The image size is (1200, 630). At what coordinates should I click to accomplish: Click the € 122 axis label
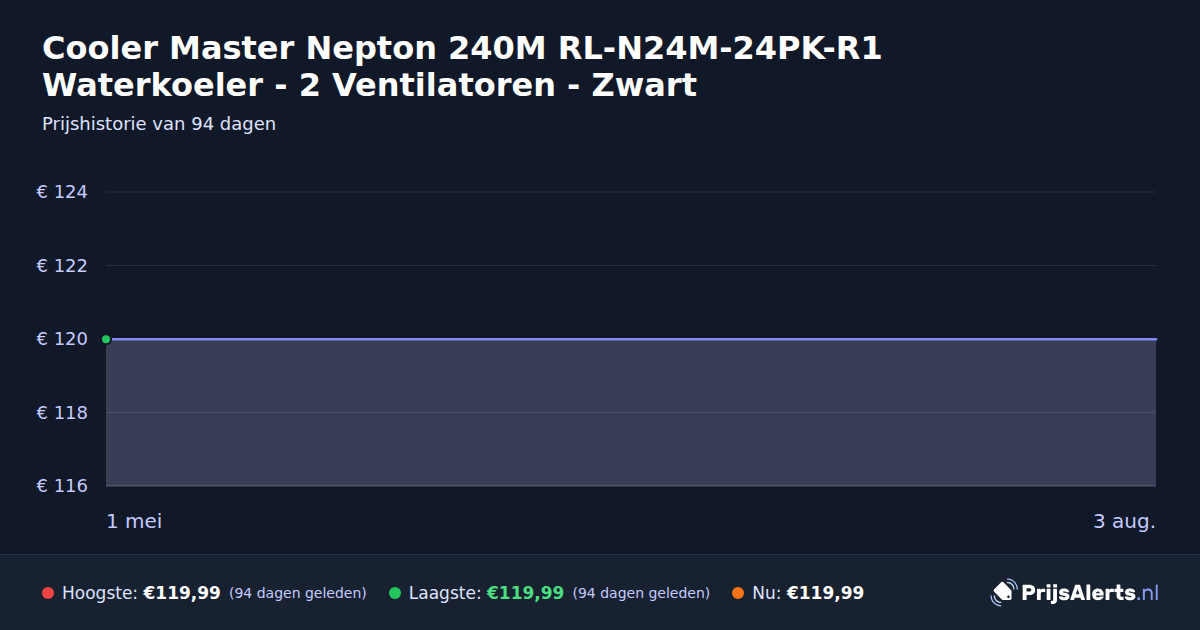tap(62, 265)
